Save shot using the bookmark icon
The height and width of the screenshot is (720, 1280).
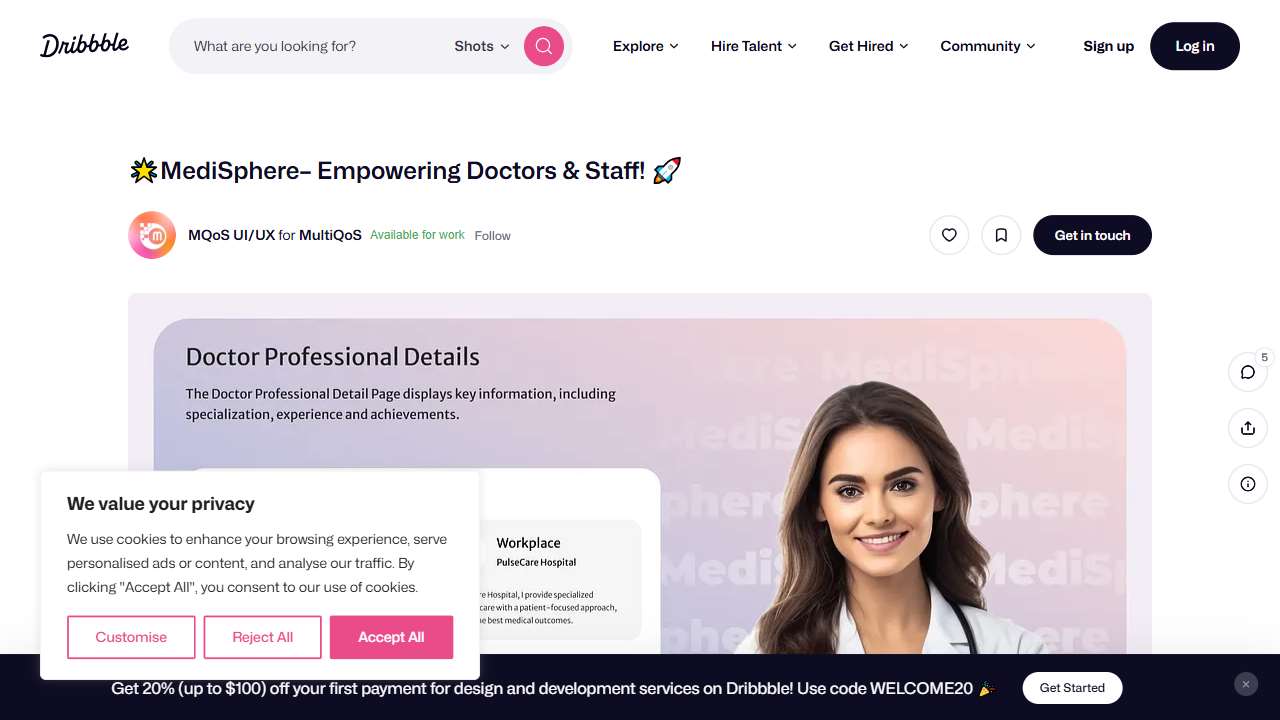(1001, 235)
